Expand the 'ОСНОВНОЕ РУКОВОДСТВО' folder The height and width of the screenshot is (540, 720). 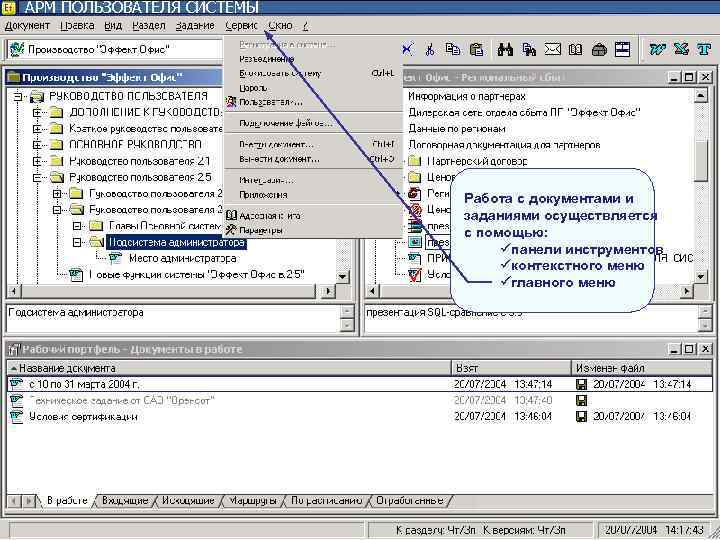pos(37,145)
